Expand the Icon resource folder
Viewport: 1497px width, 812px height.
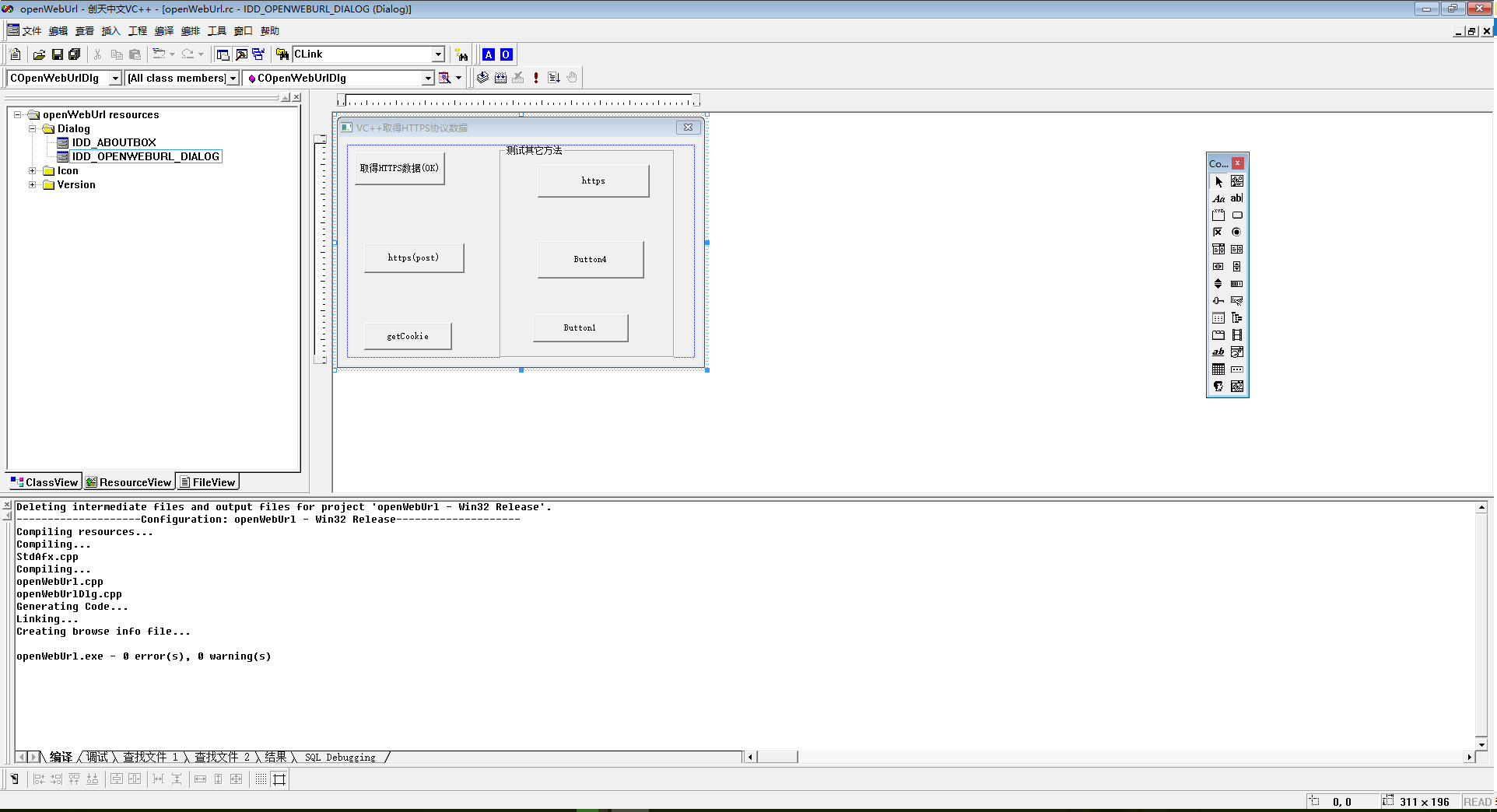tap(33, 171)
